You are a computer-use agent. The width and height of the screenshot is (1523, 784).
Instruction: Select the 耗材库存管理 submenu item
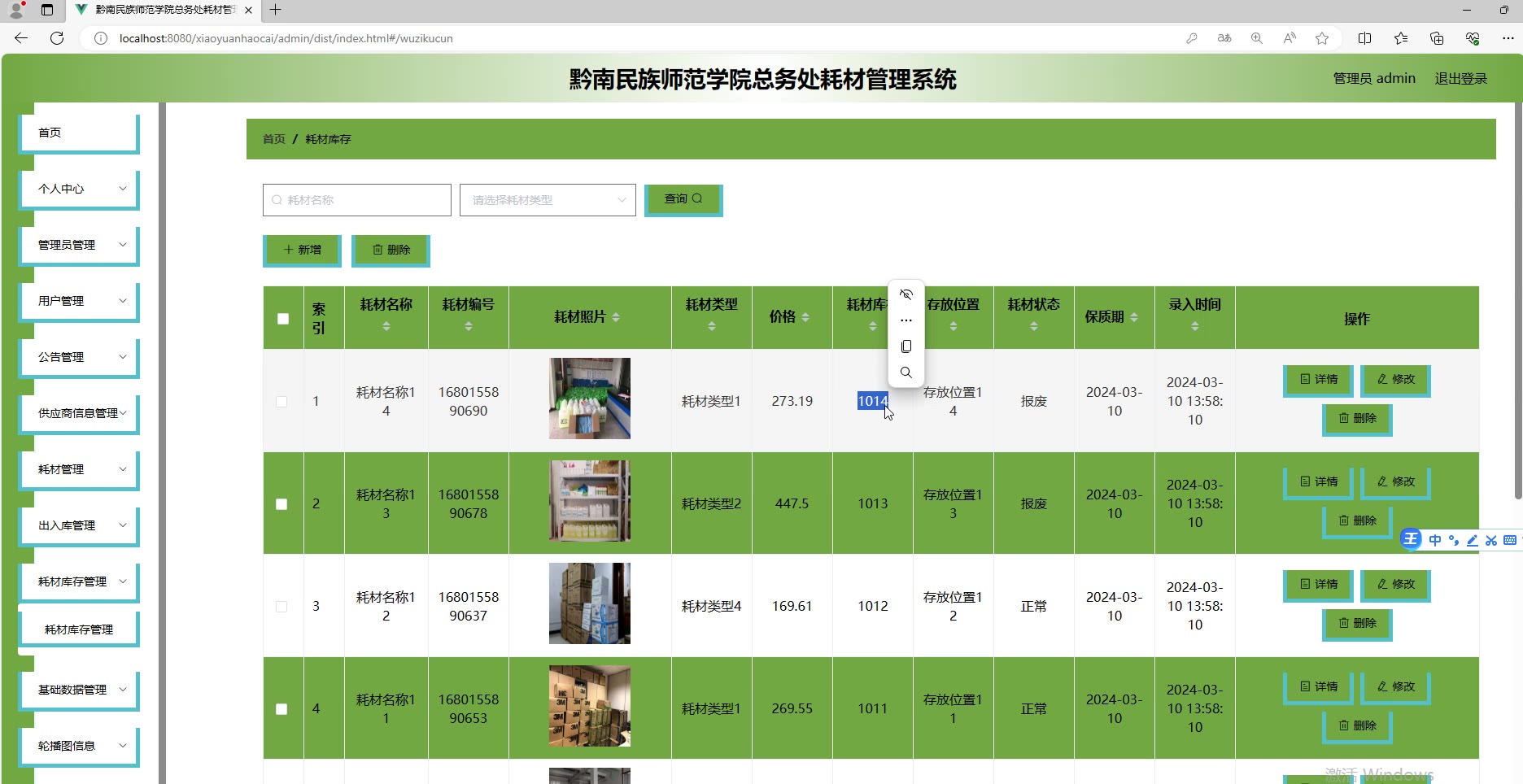click(80, 629)
